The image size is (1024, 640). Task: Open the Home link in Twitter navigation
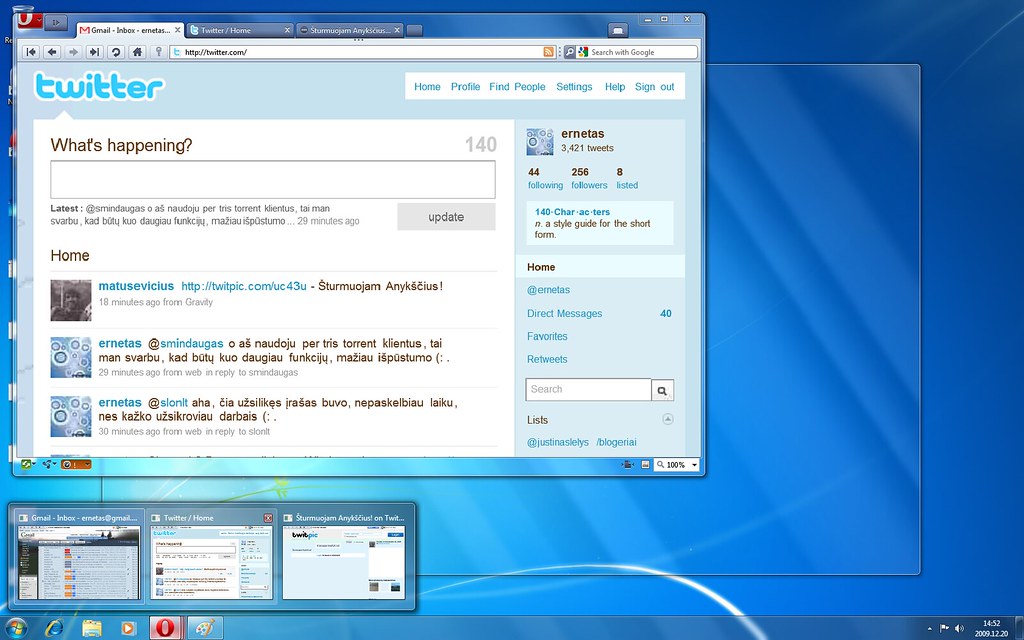[427, 87]
